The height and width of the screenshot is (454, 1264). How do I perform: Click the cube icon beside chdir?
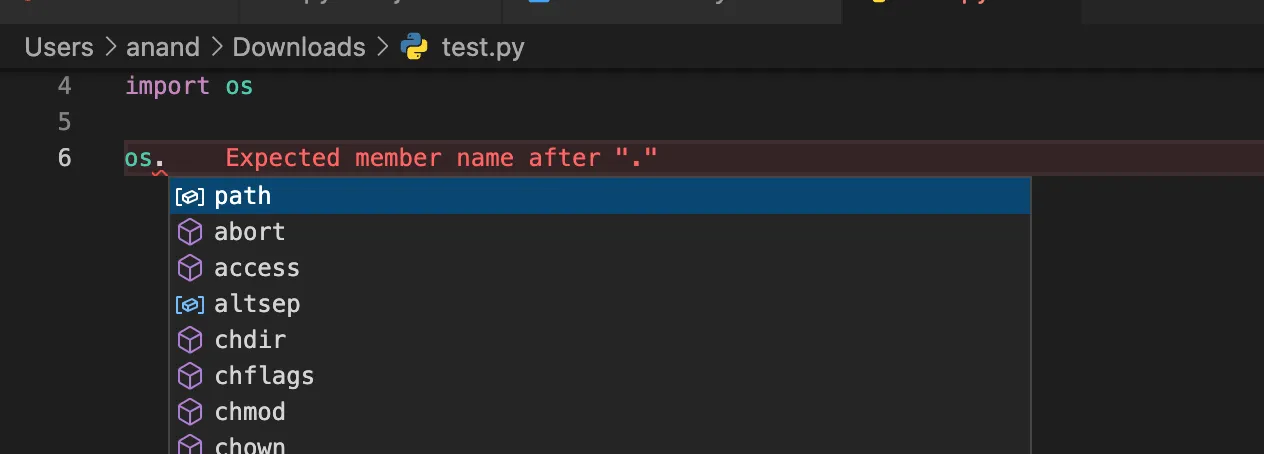(190, 340)
